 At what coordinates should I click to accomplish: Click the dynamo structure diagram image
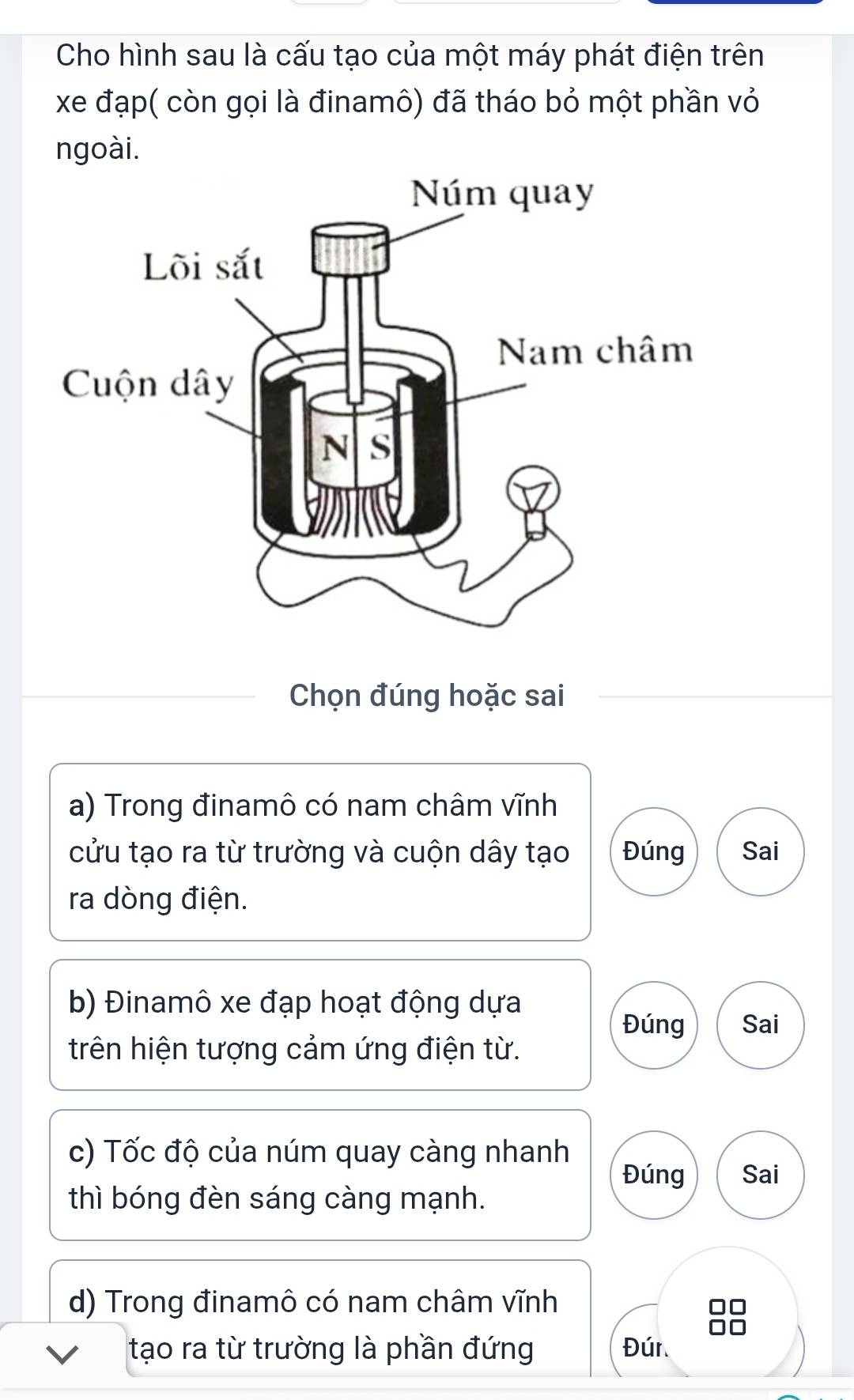click(x=378, y=403)
